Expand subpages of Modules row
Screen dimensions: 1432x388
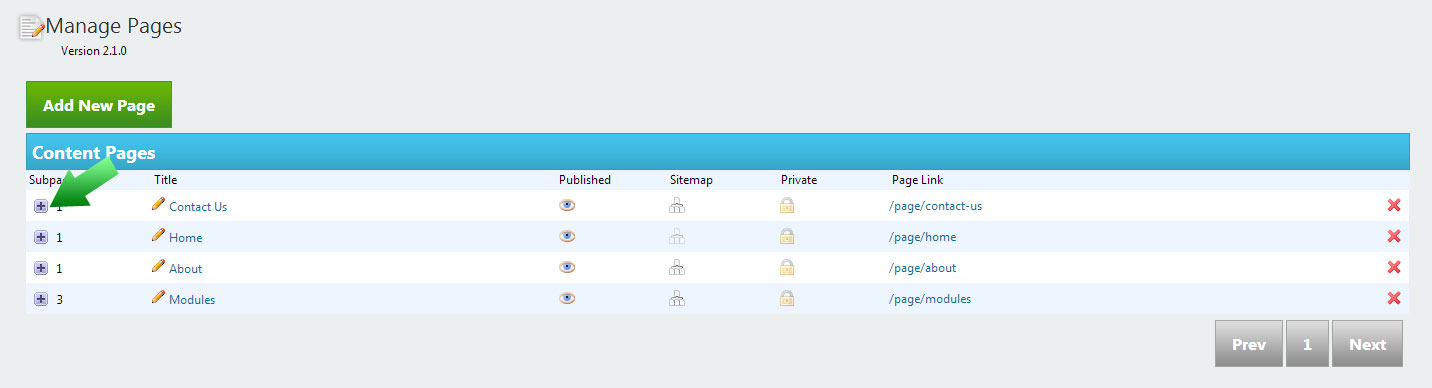pos(41,299)
